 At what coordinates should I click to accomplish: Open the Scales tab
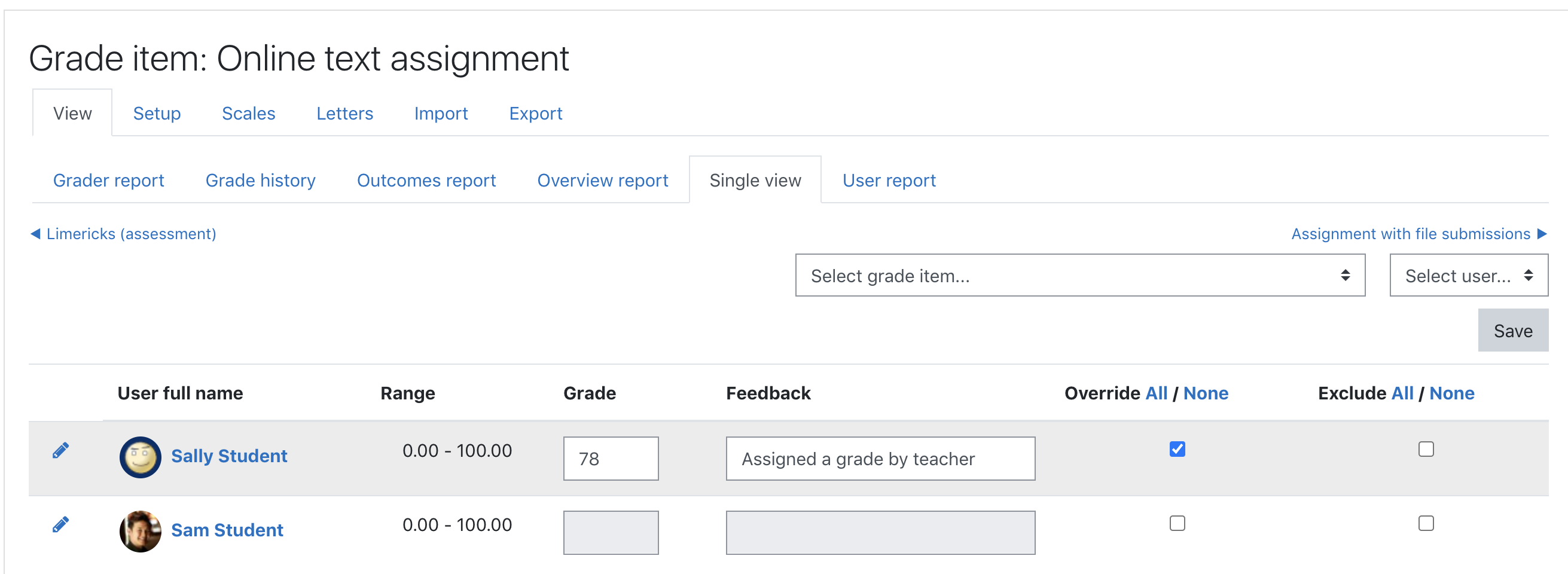click(248, 113)
